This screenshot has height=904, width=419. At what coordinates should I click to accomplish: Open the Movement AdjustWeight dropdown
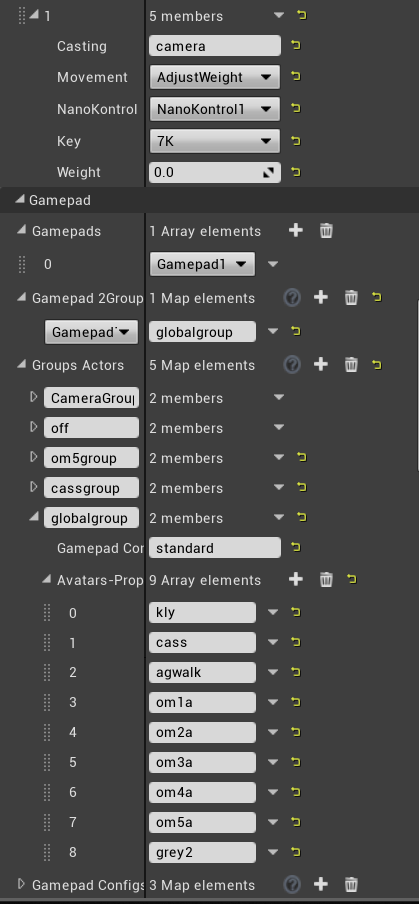(x=214, y=77)
